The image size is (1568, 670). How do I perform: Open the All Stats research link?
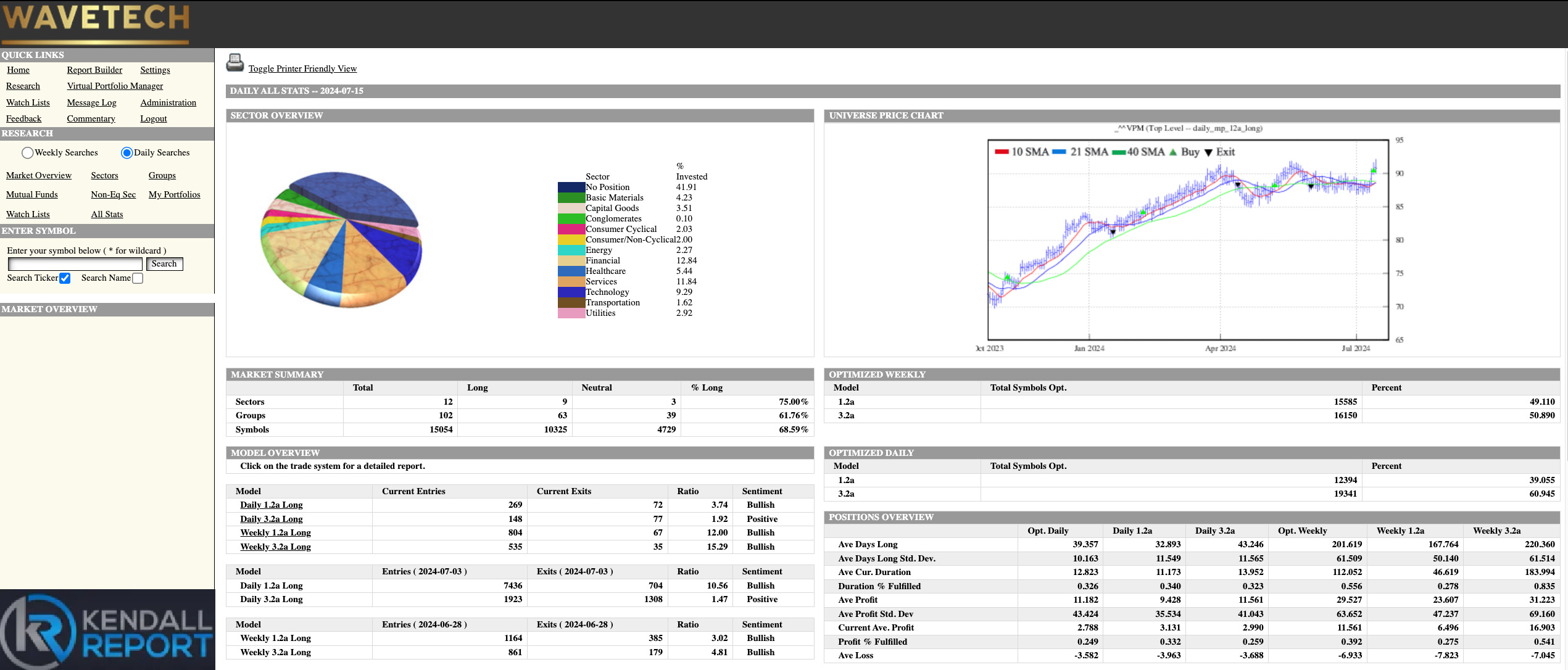click(x=107, y=214)
